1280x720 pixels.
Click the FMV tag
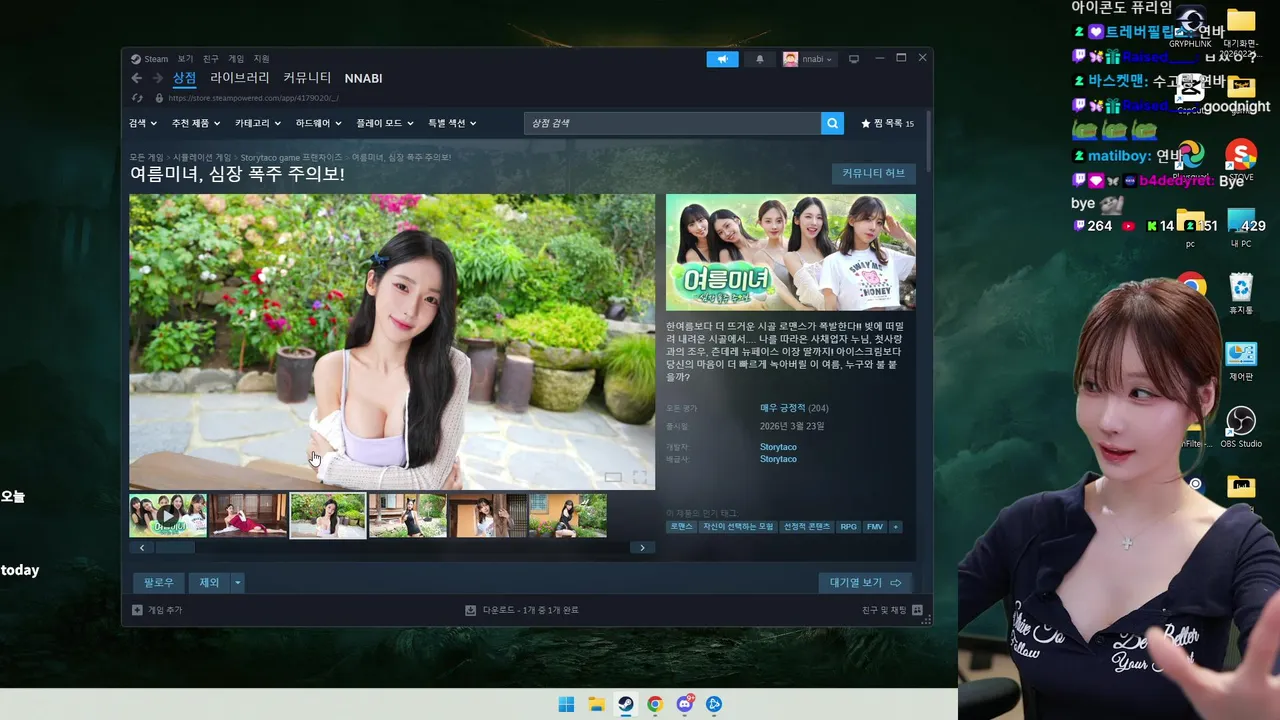pyautogui.click(x=874, y=526)
